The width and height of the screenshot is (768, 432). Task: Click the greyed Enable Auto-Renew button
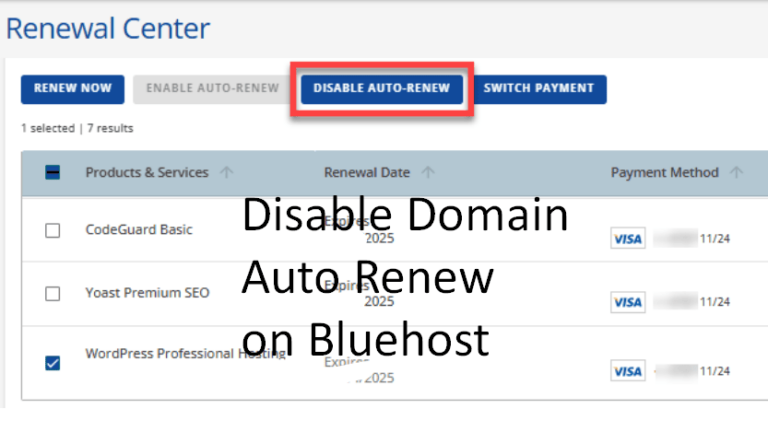click(x=212, y=89)
